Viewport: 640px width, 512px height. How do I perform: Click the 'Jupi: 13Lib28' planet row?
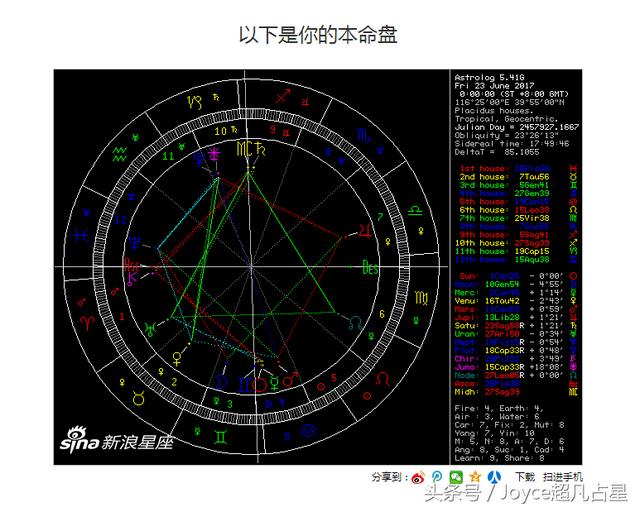click(516, 317)
